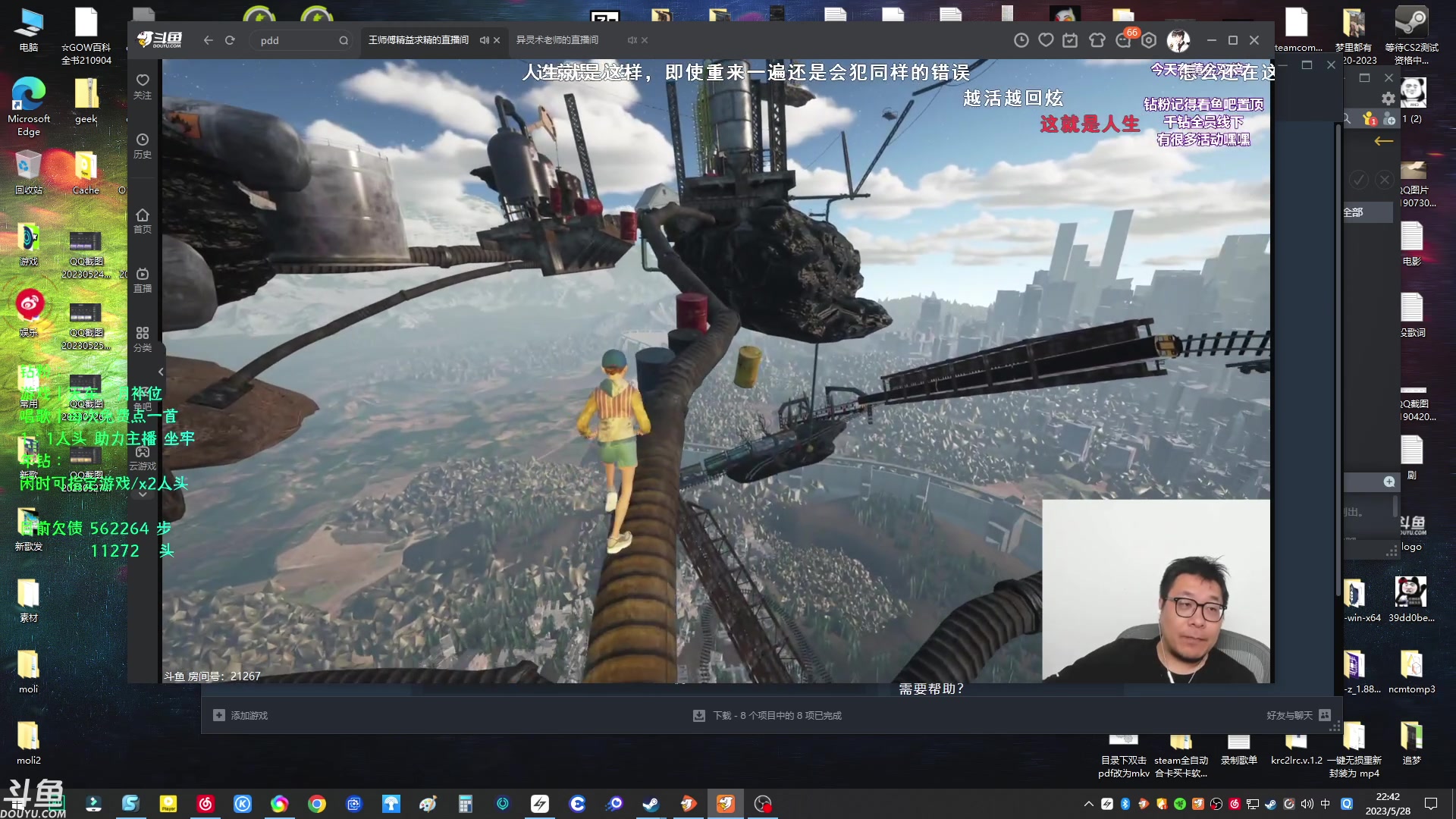The image size is (1456, 819).
Task: Open the t-shirt skin icon in header
Action: 1097,40
